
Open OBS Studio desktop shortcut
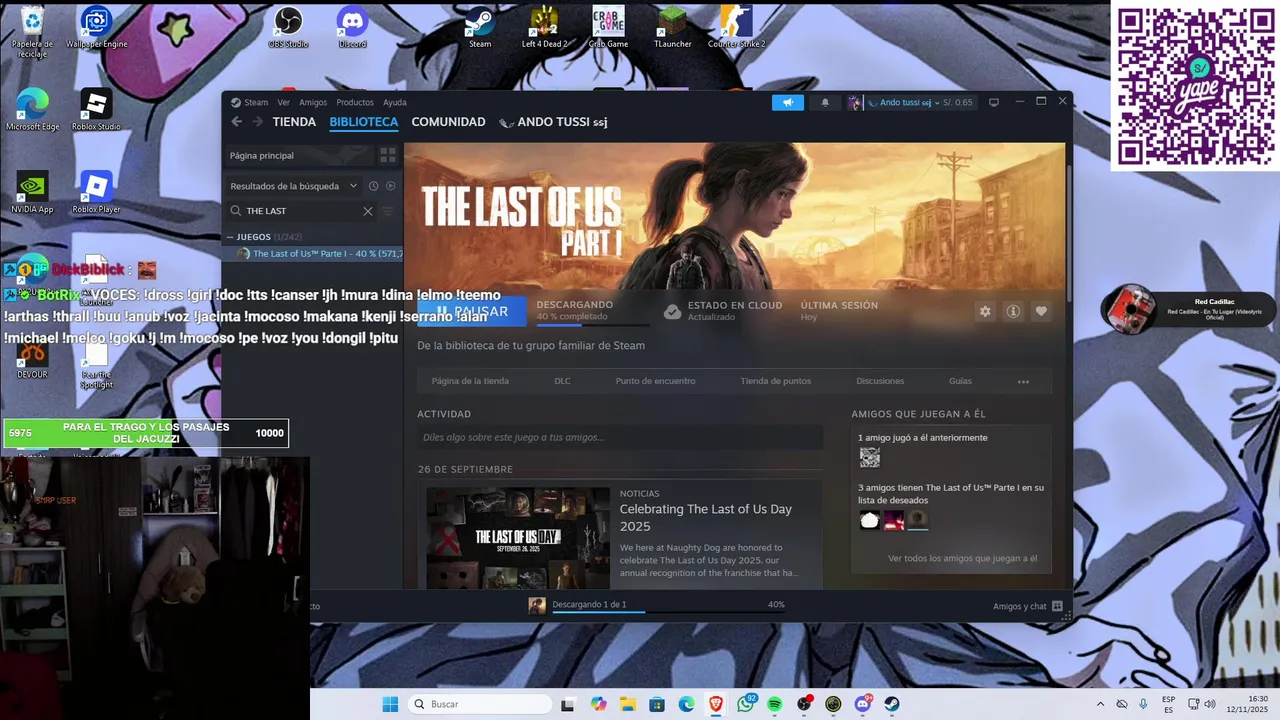coord(288,27)
